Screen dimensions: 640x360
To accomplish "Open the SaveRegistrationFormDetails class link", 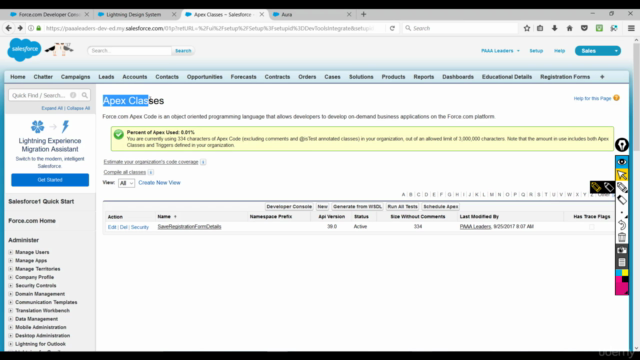I will pyautogui.click(x=189, y=227).
